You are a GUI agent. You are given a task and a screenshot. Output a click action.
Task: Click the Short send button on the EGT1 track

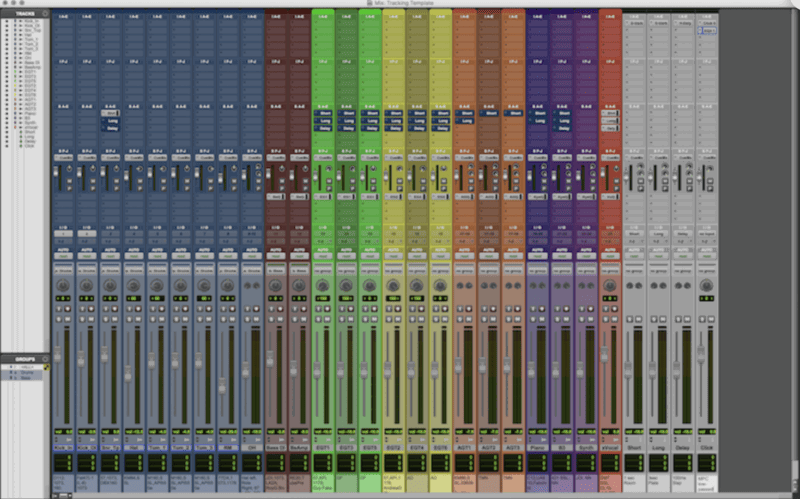pos(323,113)
